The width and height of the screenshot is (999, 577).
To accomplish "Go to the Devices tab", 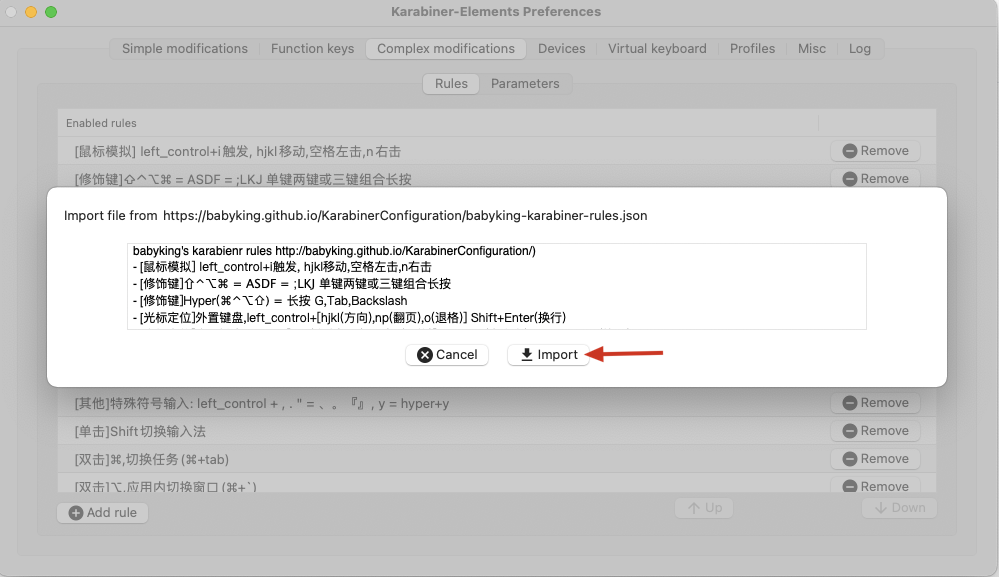I will coord(561,48).
